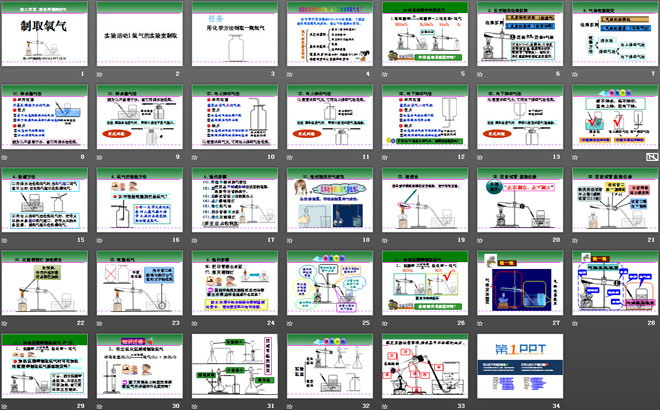This screenshot has width=660, height=410.
Task: Play animation star under slide 25
Action: coord(290,323)
